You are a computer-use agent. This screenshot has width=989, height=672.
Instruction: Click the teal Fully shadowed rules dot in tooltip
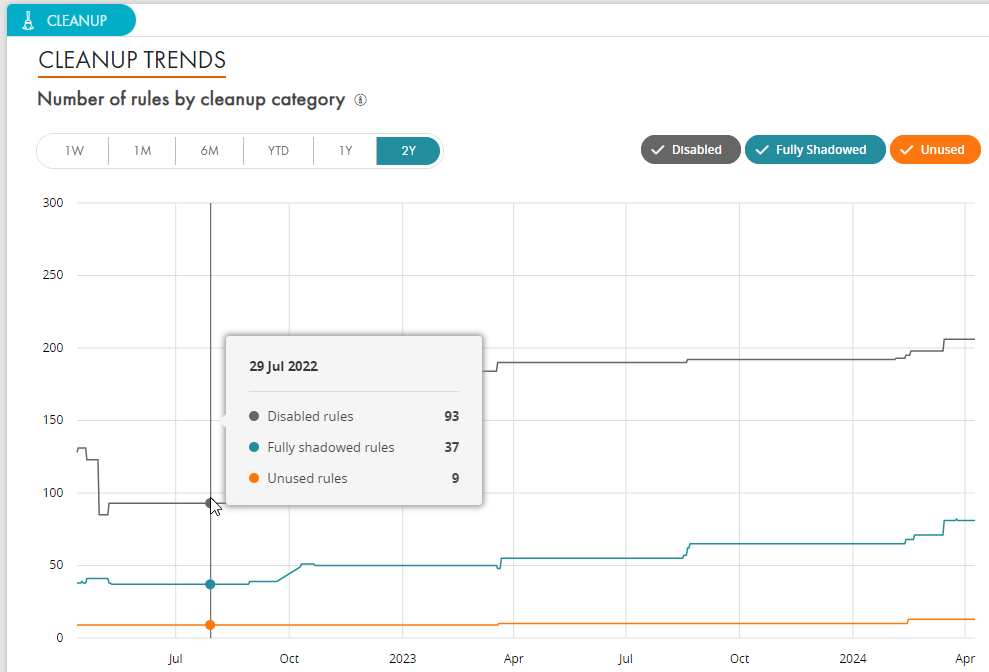pyautogui.click(x=254, y=447)
